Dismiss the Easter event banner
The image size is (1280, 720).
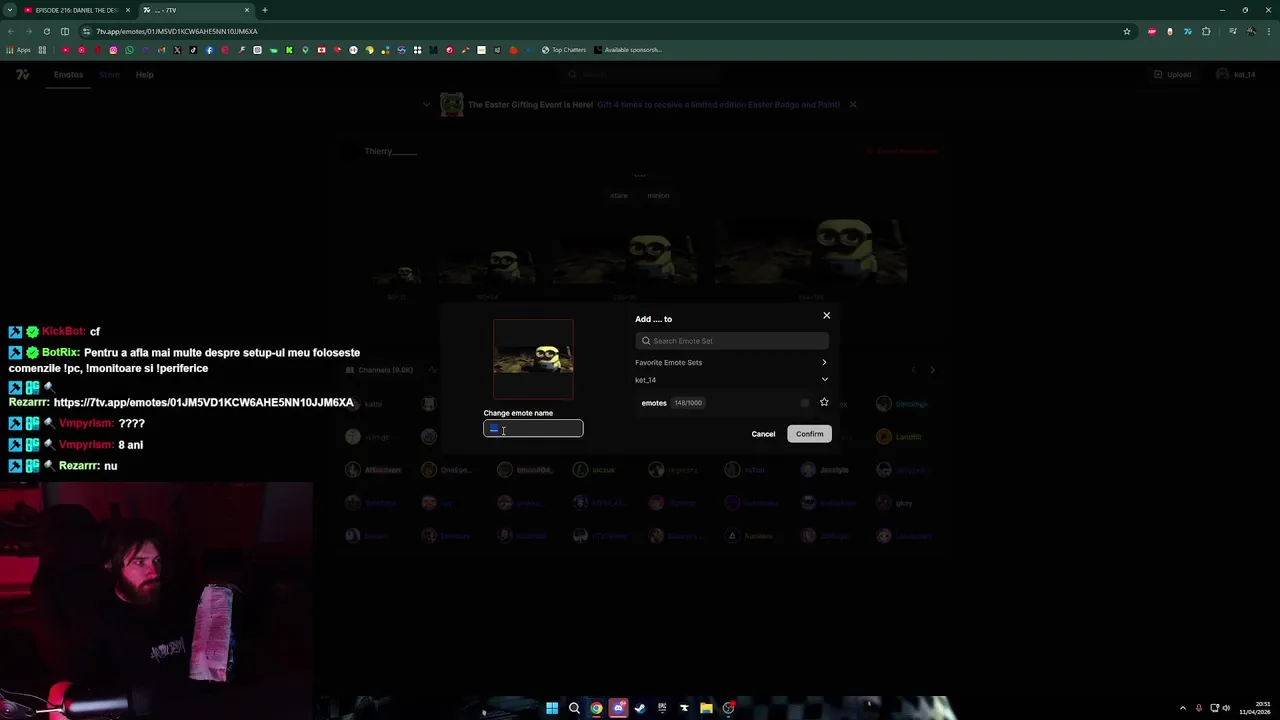point(852,104)
